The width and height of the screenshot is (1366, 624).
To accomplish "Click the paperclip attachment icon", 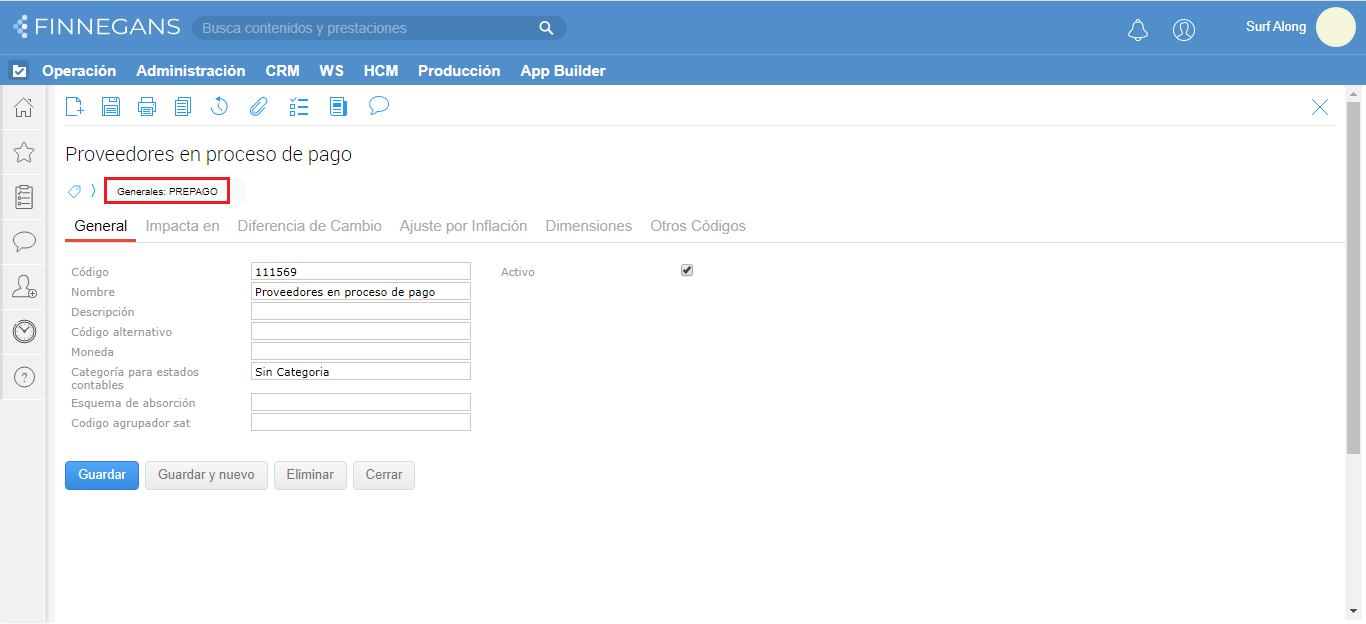I will (x=258, y=107).
